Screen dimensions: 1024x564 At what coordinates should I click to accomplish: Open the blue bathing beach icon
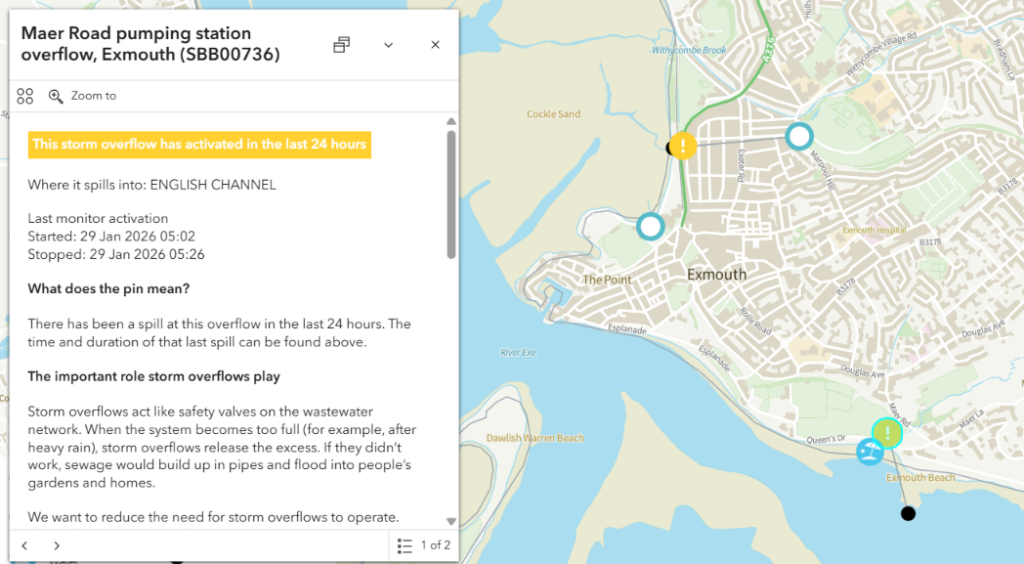[869, 452]
